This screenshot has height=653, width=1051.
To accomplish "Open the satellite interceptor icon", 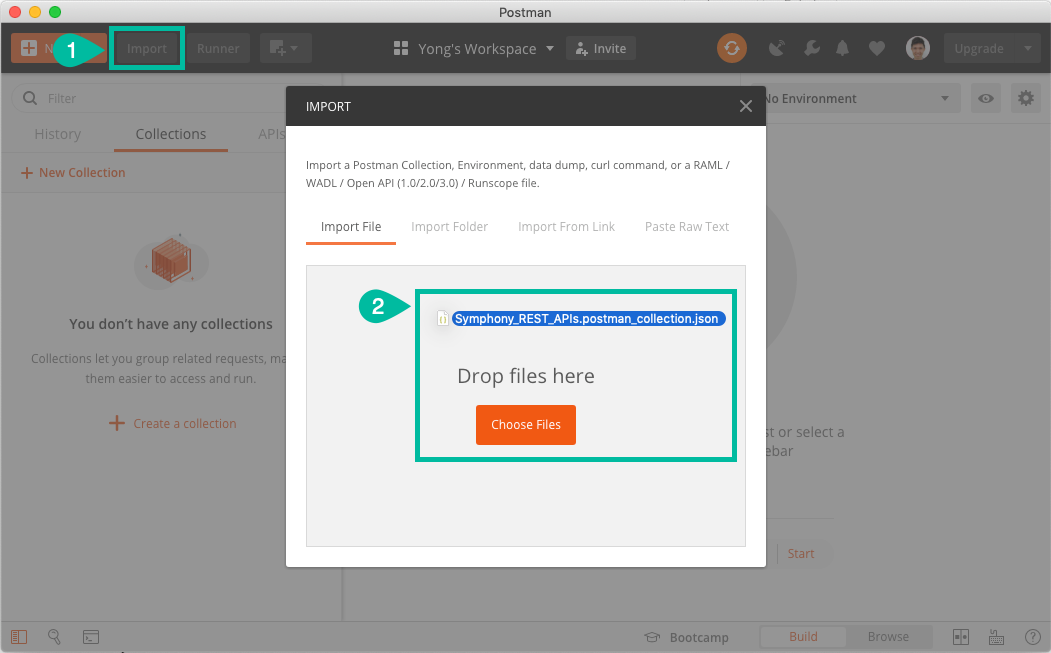I will [776, 48].
